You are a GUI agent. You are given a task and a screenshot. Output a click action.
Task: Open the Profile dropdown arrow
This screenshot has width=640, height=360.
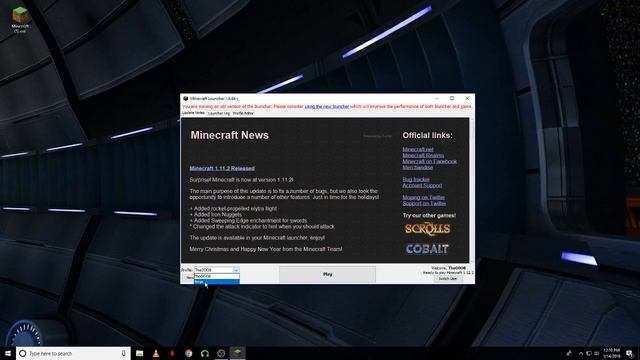[236, 270]
